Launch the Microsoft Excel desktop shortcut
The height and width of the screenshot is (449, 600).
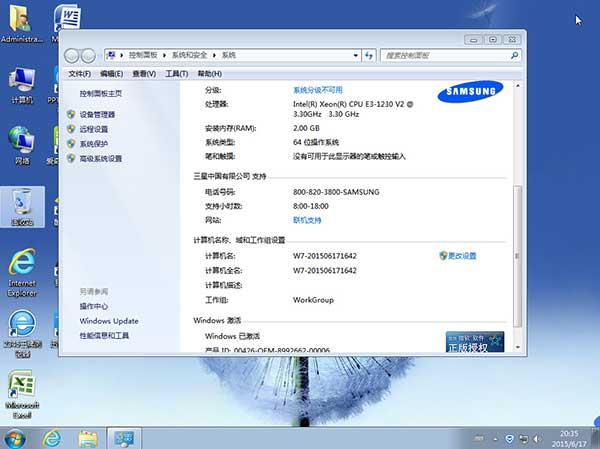click(x=21, y=392)
